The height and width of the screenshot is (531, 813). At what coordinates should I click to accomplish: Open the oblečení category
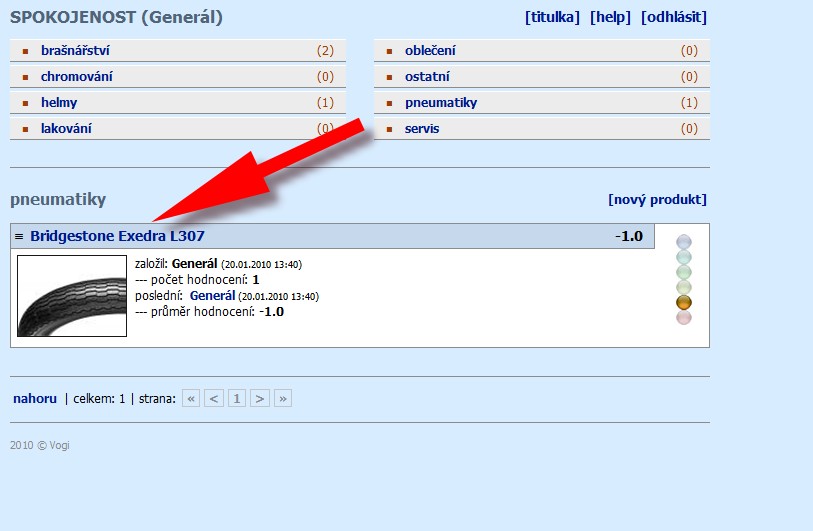point(430,51)
